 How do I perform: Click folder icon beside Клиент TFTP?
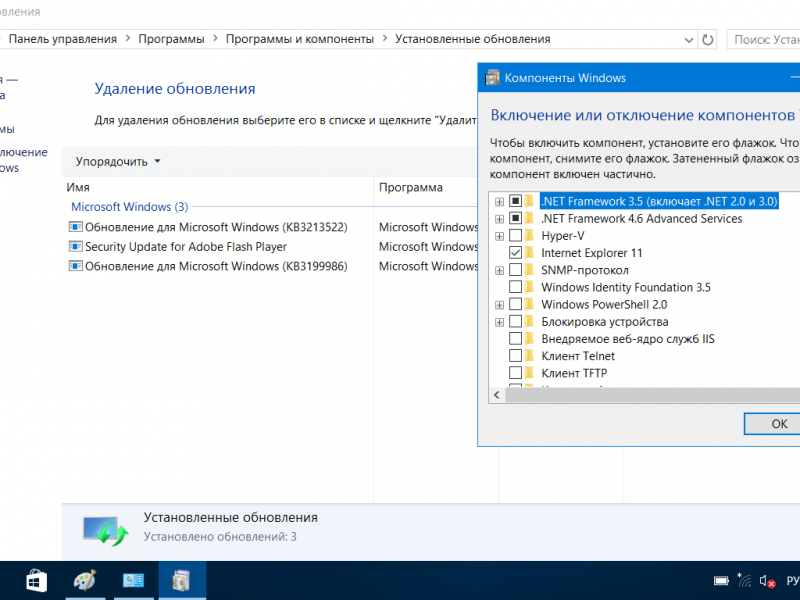tap(530, 373)
